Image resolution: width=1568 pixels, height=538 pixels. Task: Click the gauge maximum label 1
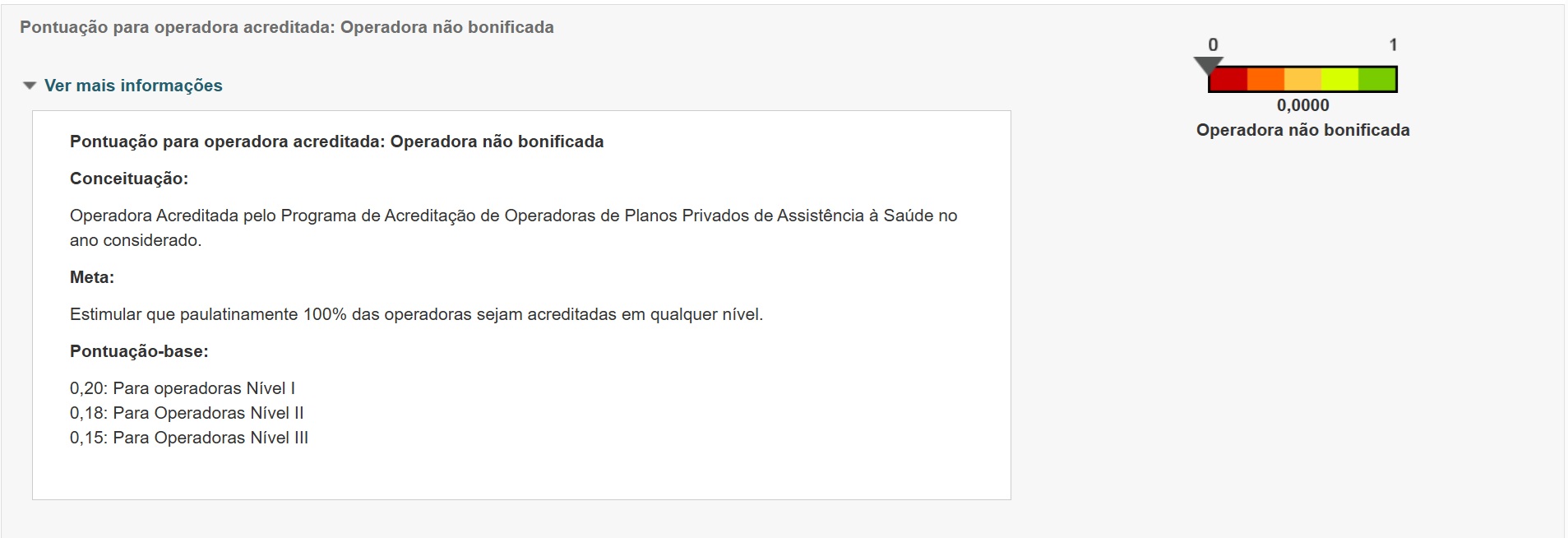point(1393,45)
